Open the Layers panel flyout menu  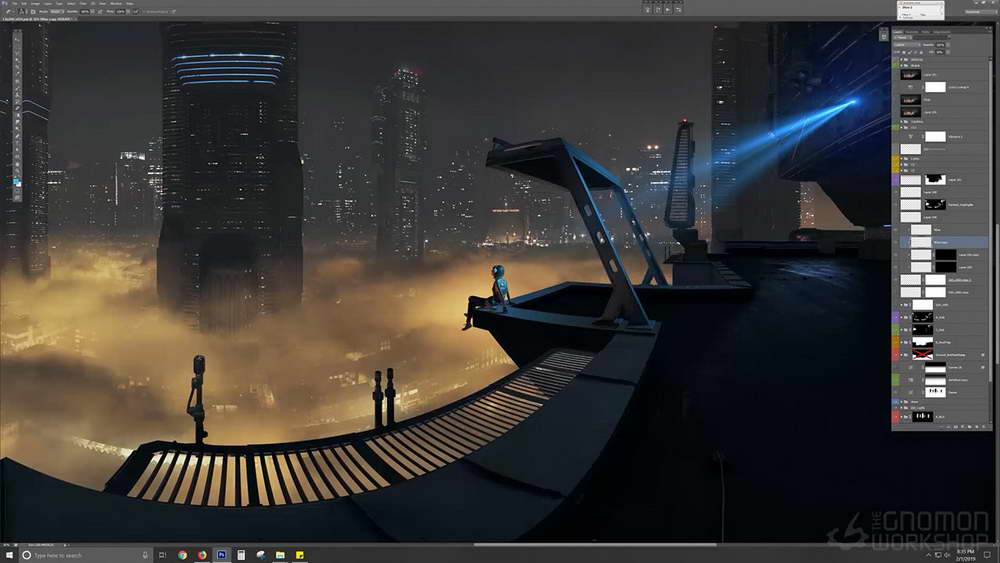[x=990, y=32]
